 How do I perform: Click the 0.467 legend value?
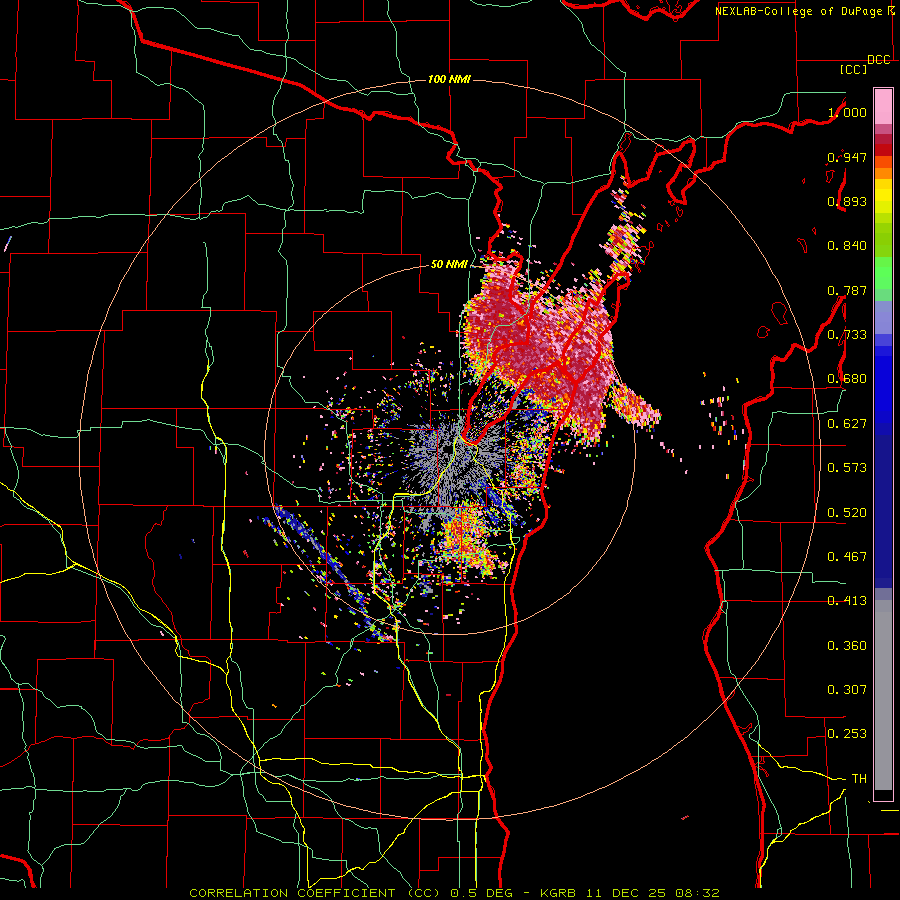point(847,557)
